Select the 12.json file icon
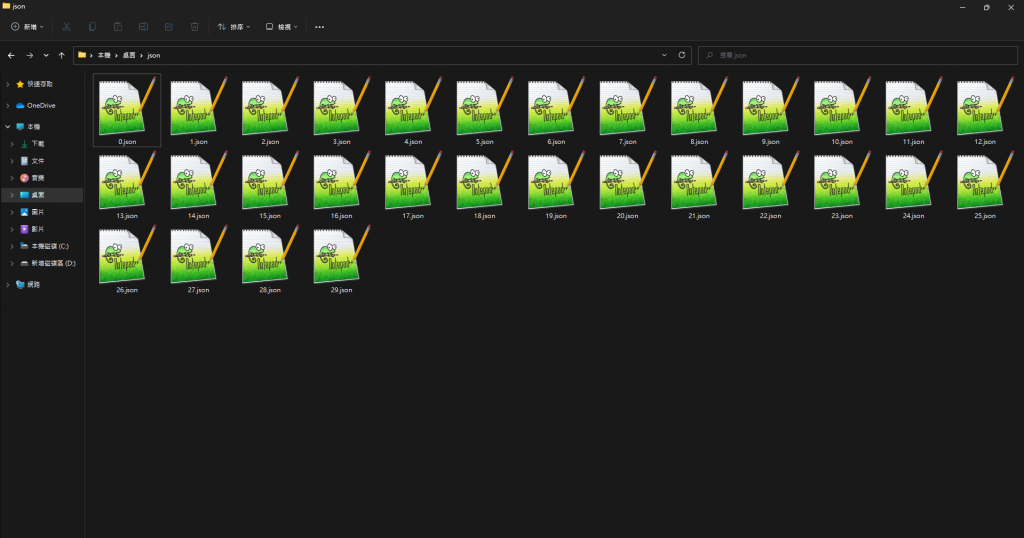 coord(985,106)
